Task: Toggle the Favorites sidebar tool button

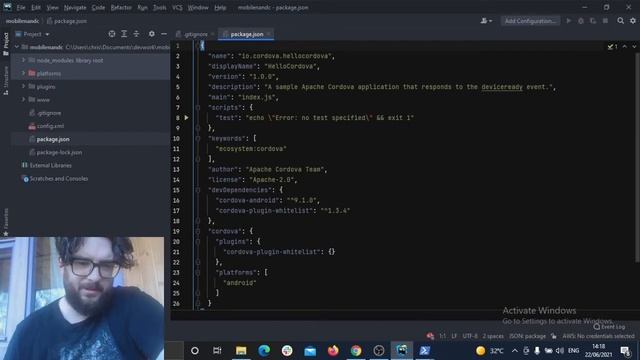Action: click(x=6, y=222)
